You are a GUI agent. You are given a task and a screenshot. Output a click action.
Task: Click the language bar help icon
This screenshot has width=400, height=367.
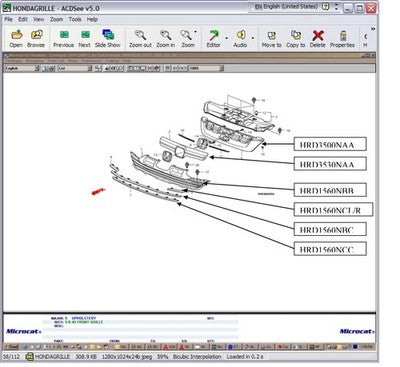pos(326,7)
